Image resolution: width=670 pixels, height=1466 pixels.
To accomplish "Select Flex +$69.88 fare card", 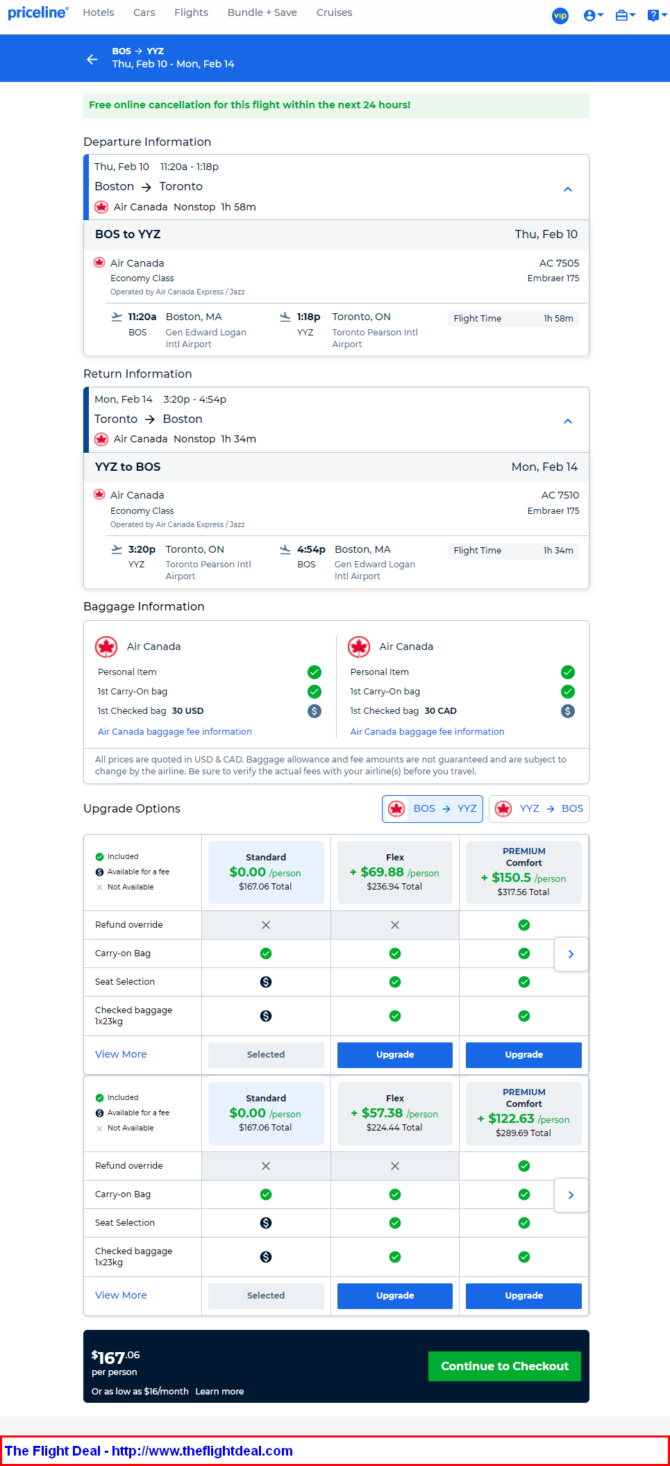I will coord(395,872).
